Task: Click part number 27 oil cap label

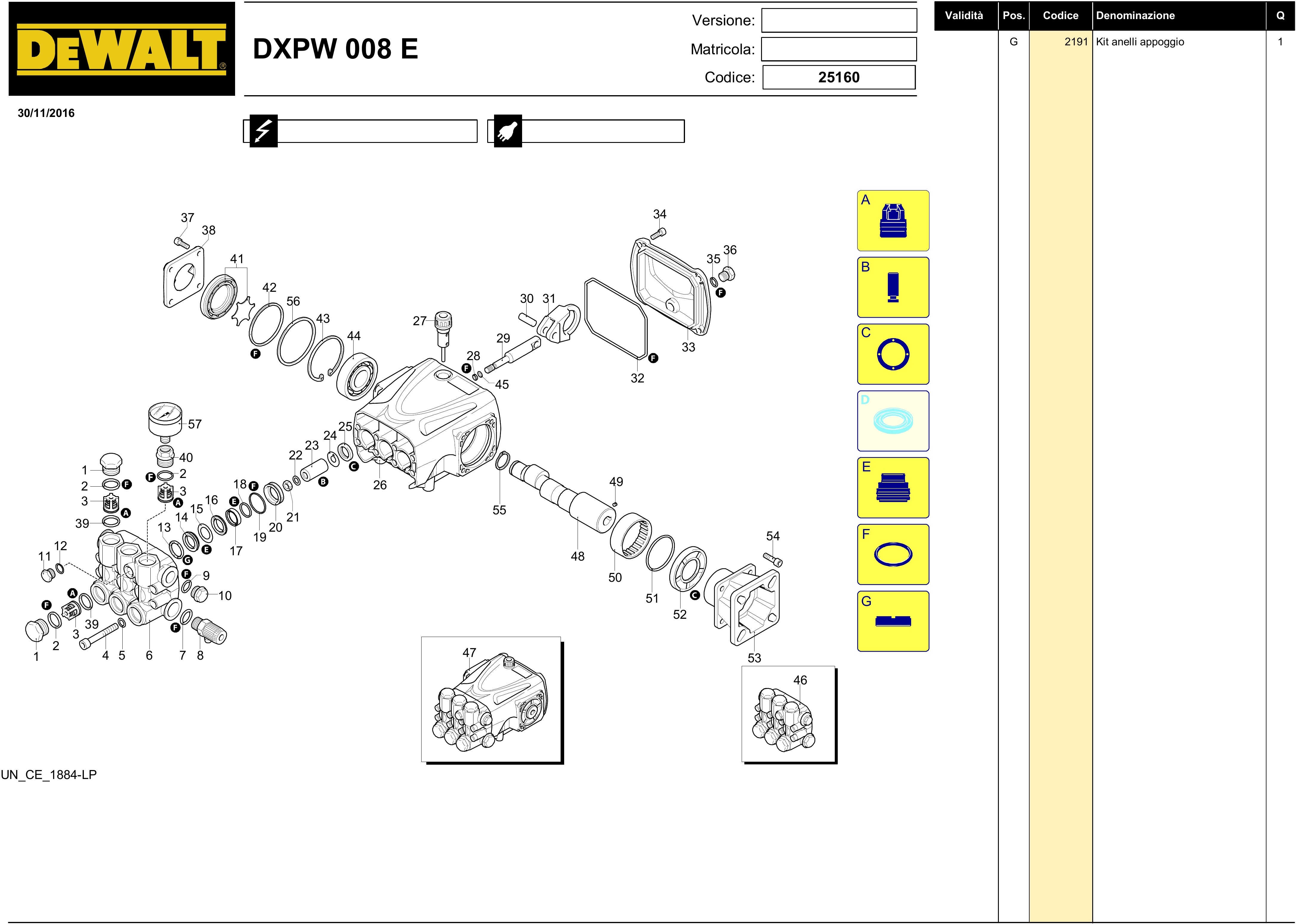Action: pos(420,321)
